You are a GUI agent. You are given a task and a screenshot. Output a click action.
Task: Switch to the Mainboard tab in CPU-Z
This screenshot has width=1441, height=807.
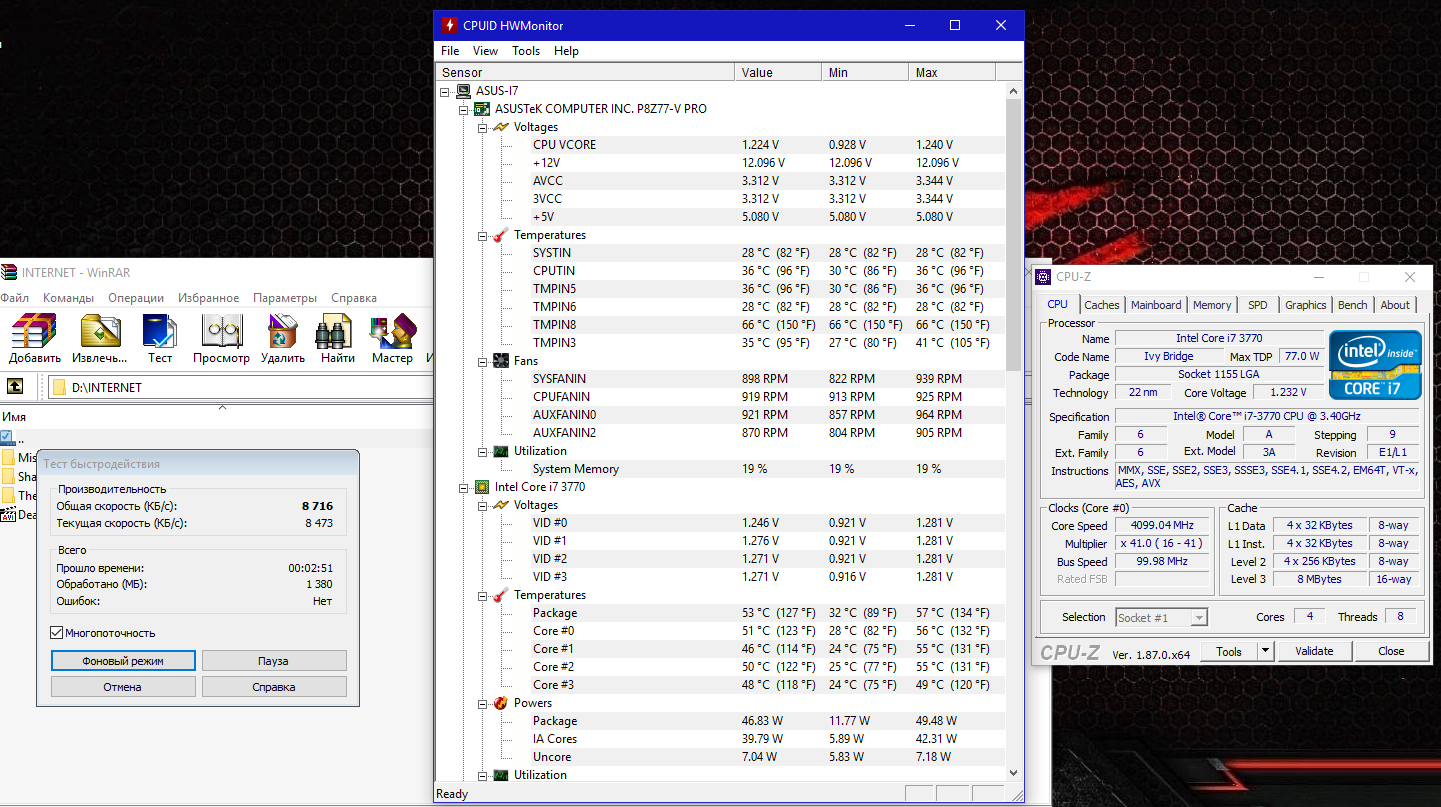pyautogui.click(x=1156, y=305)
